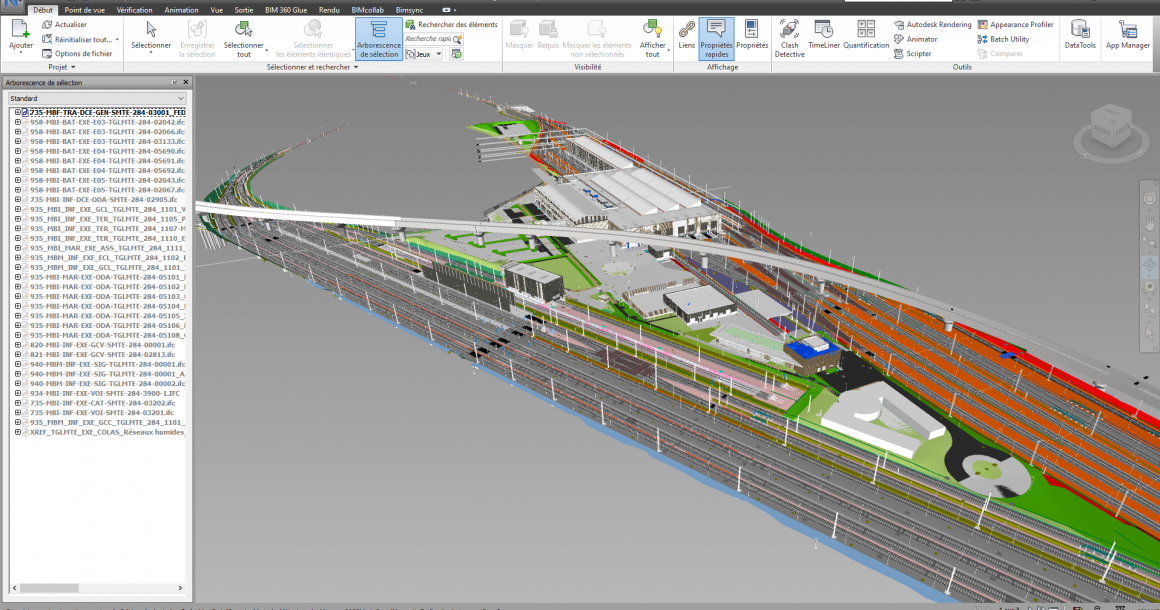Switch to the Début ribbon tab

[43, 10]
